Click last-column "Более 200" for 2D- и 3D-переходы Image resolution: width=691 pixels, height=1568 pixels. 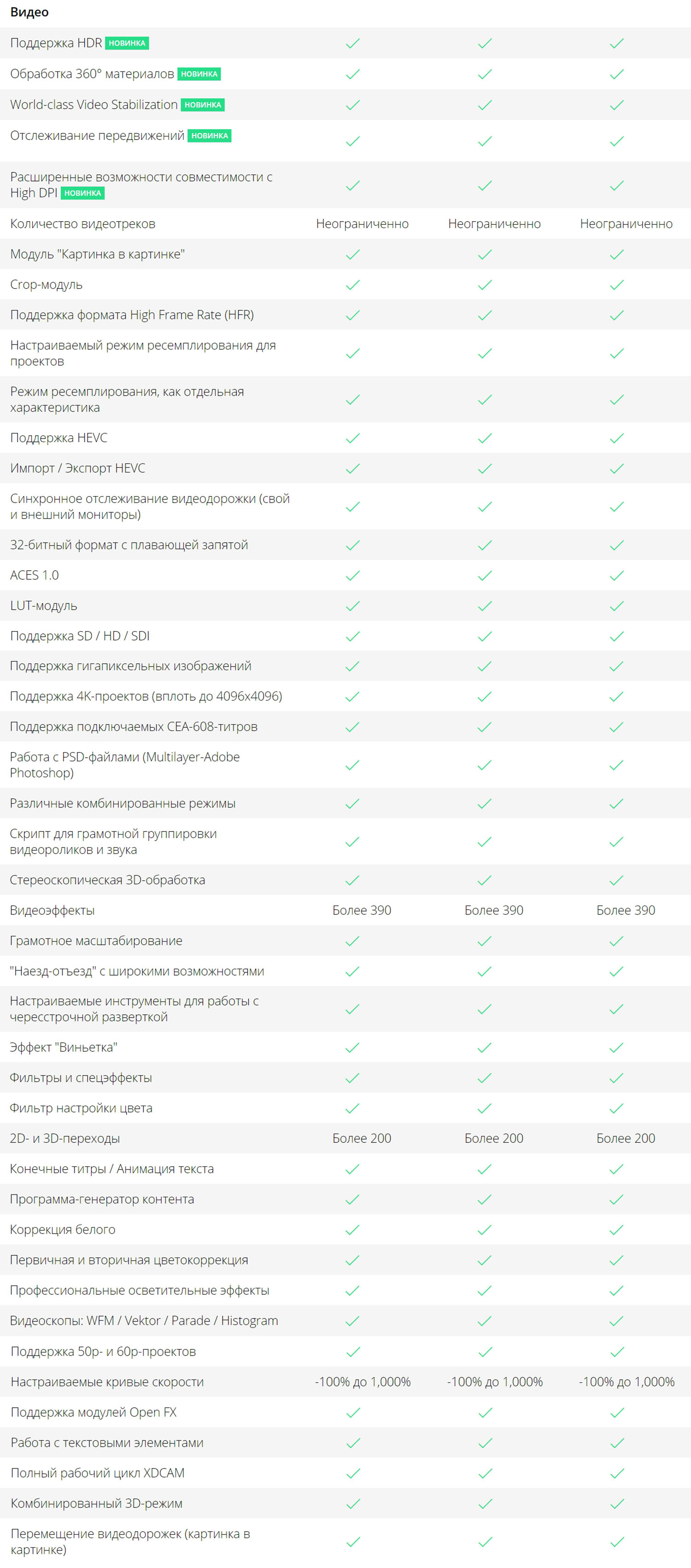[626, 1139]
